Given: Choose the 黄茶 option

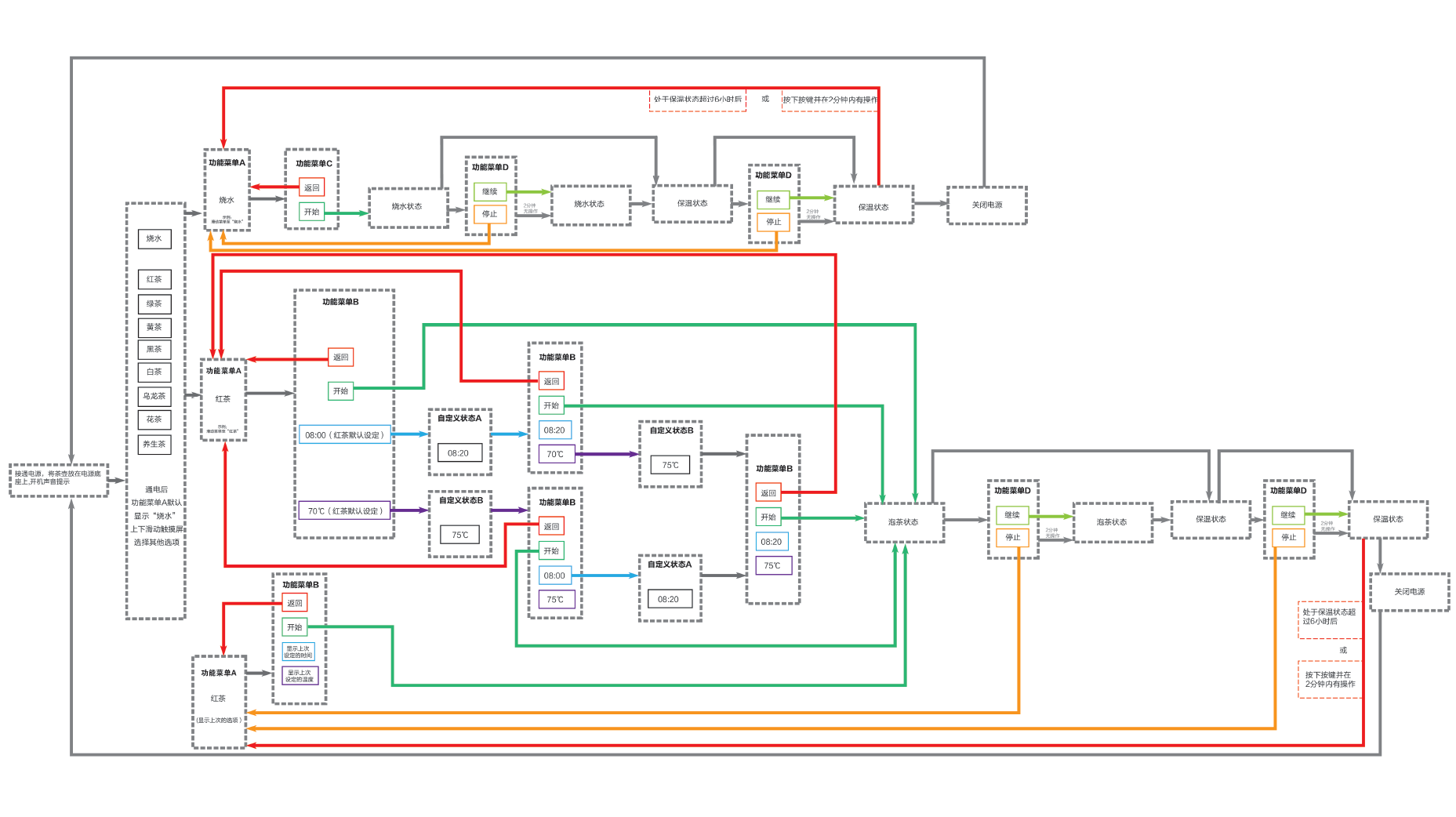Looking at the screenshot, I should click(x=154, y=327).
